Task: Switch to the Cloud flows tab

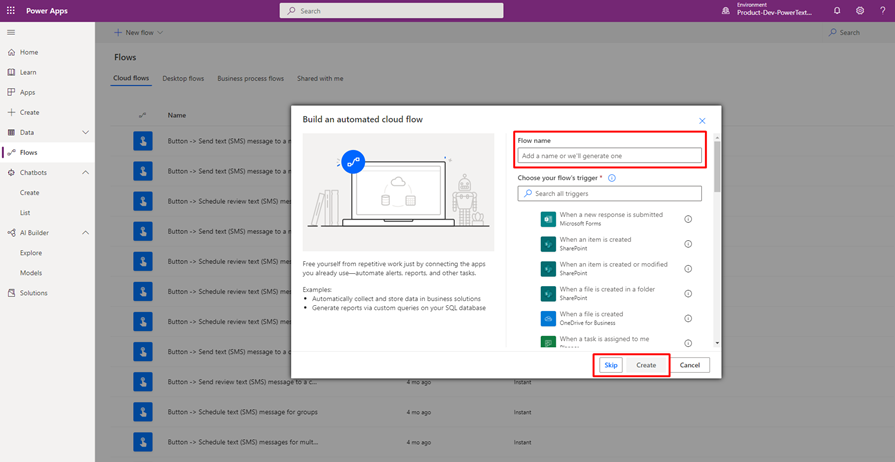Action: click(x=131, y=78)
